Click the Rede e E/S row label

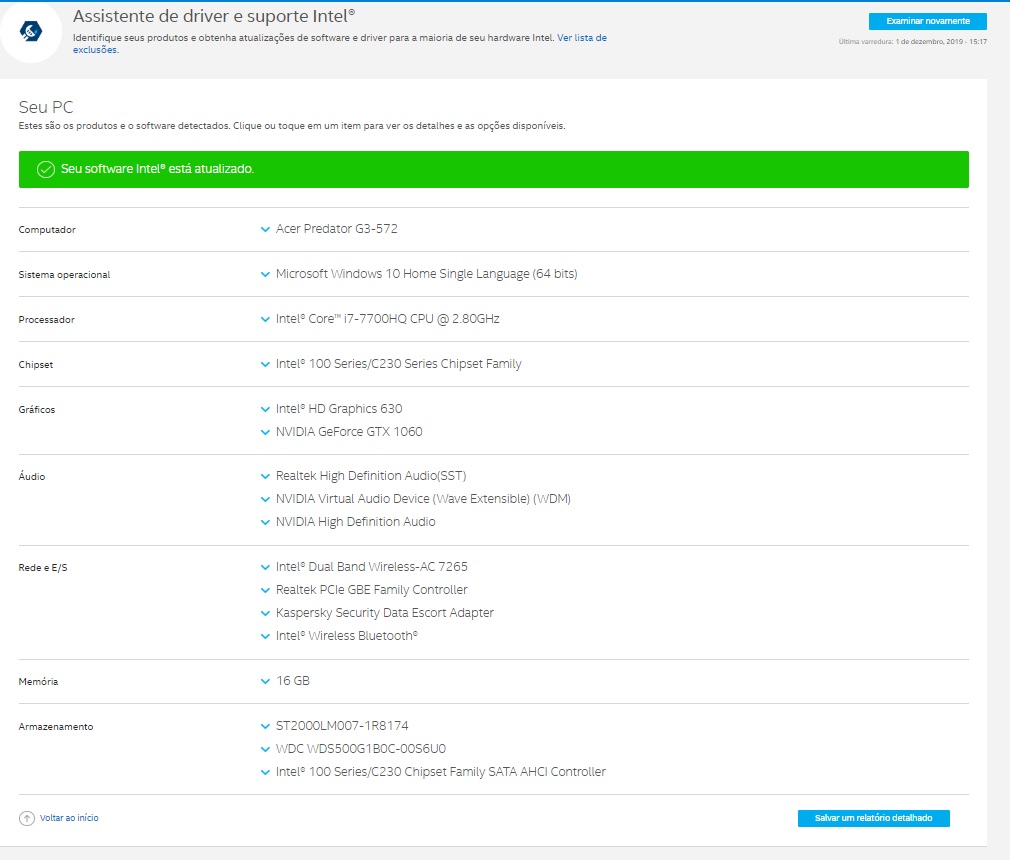(x=43, y=568)
